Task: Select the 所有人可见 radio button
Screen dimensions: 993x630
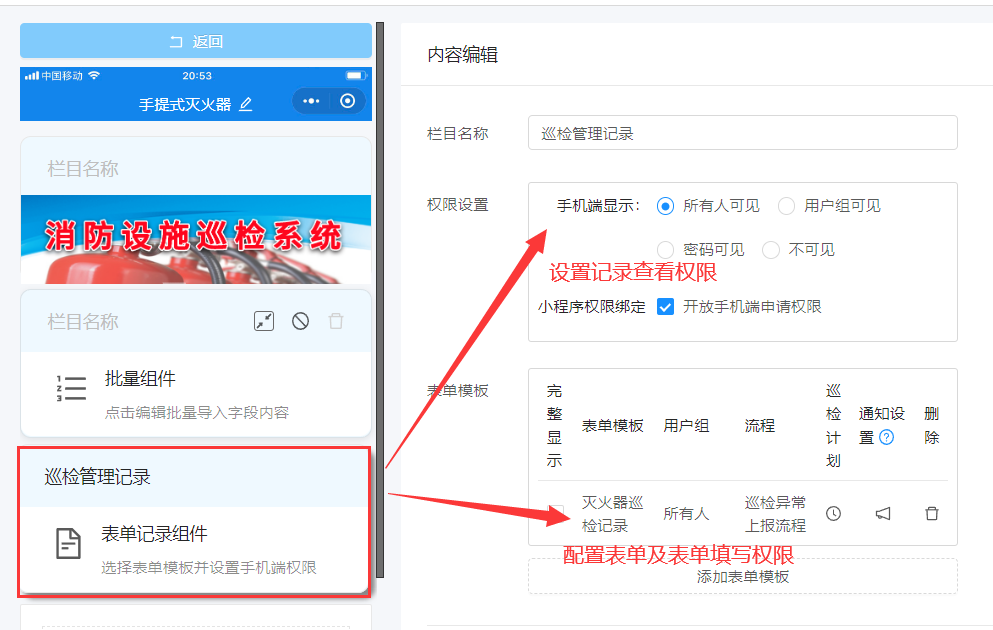Action: [665, 205]
